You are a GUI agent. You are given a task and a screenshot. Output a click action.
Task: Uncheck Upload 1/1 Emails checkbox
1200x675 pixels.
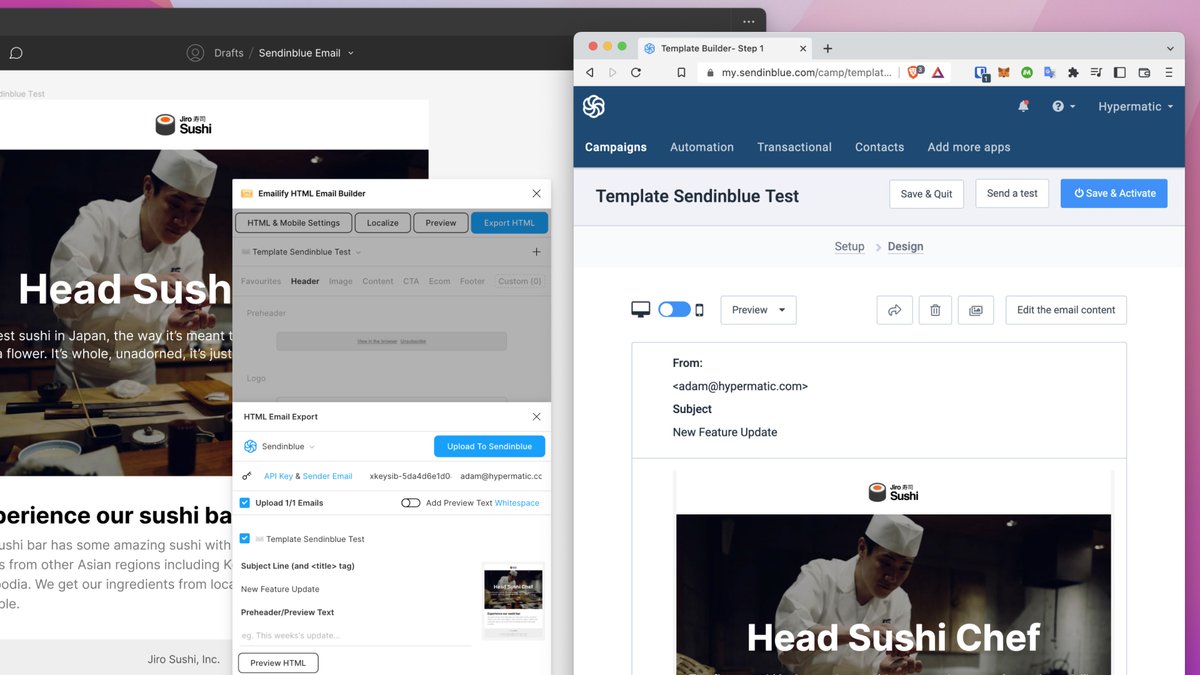(x=245, y=503)
